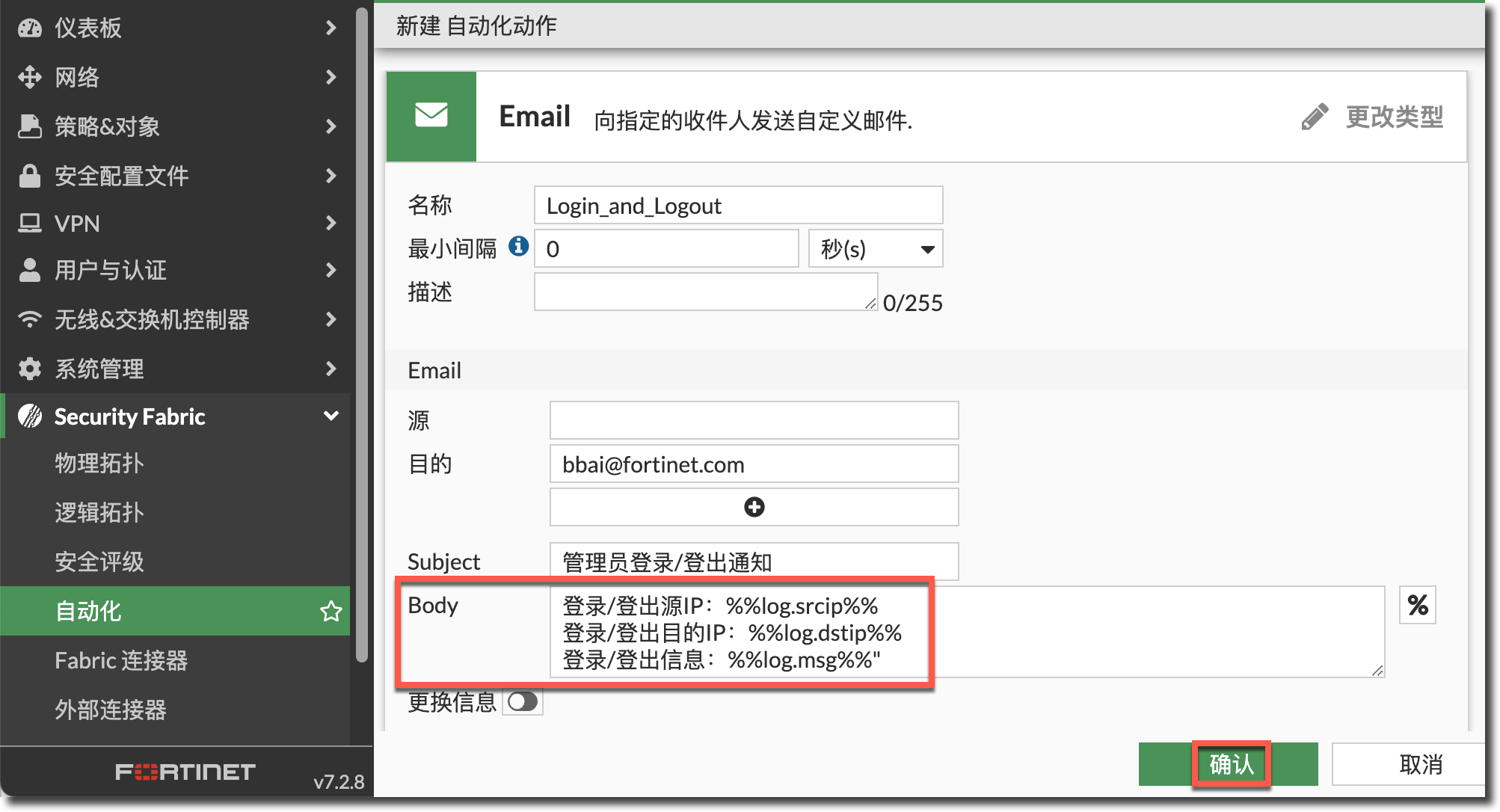Click the pencil change-type icon
1500x812 pixels.
tap(1315, 117)
